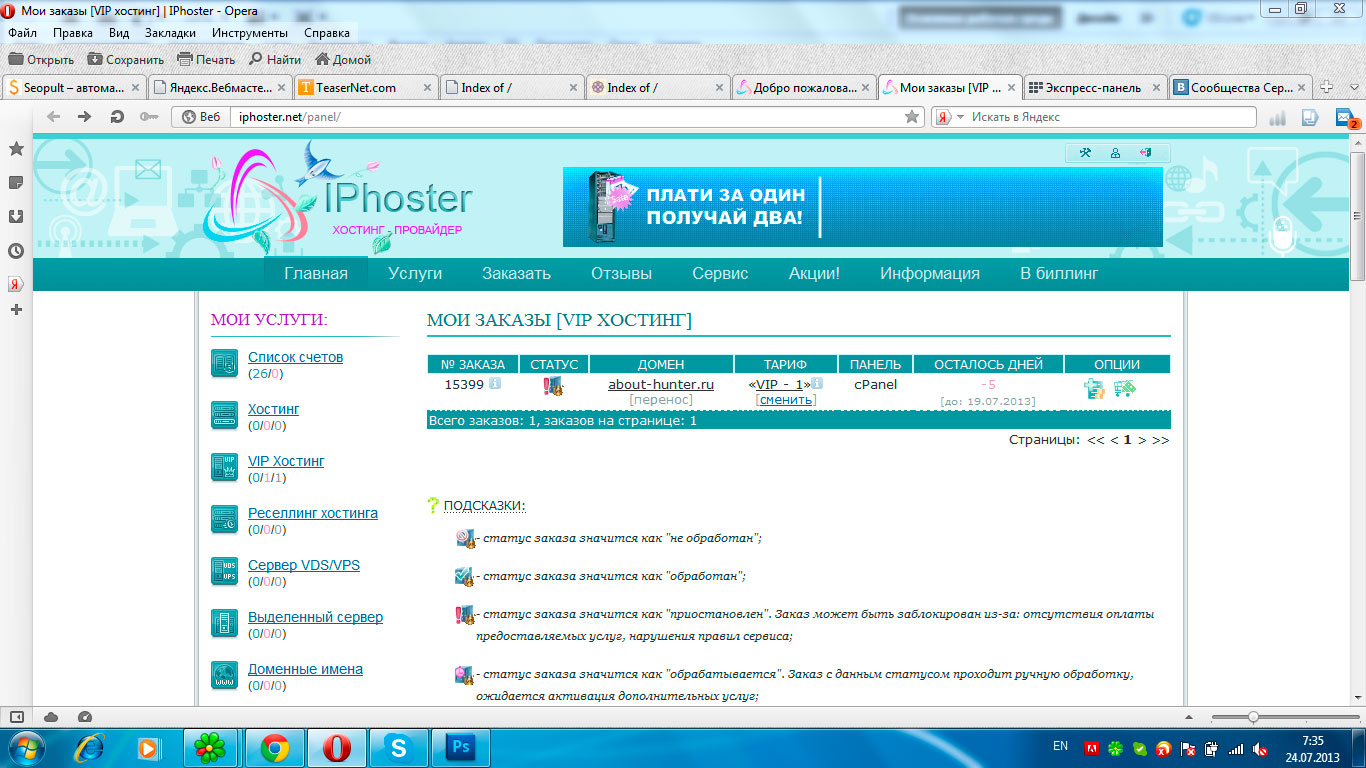Open Skype from the taskbar

coord(399,747)
